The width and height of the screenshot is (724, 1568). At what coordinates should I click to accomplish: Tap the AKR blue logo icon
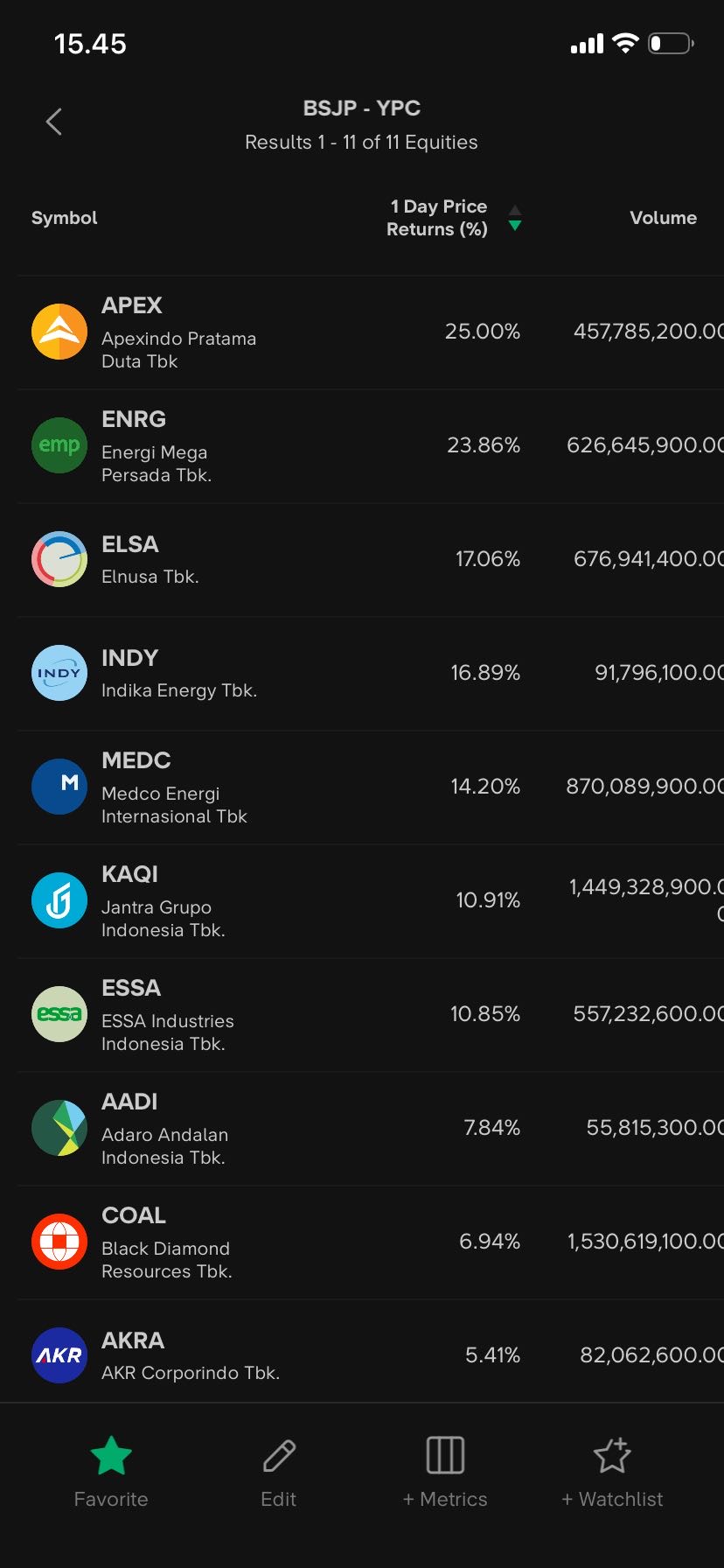pyautogui.click(x=59, y=1355)
